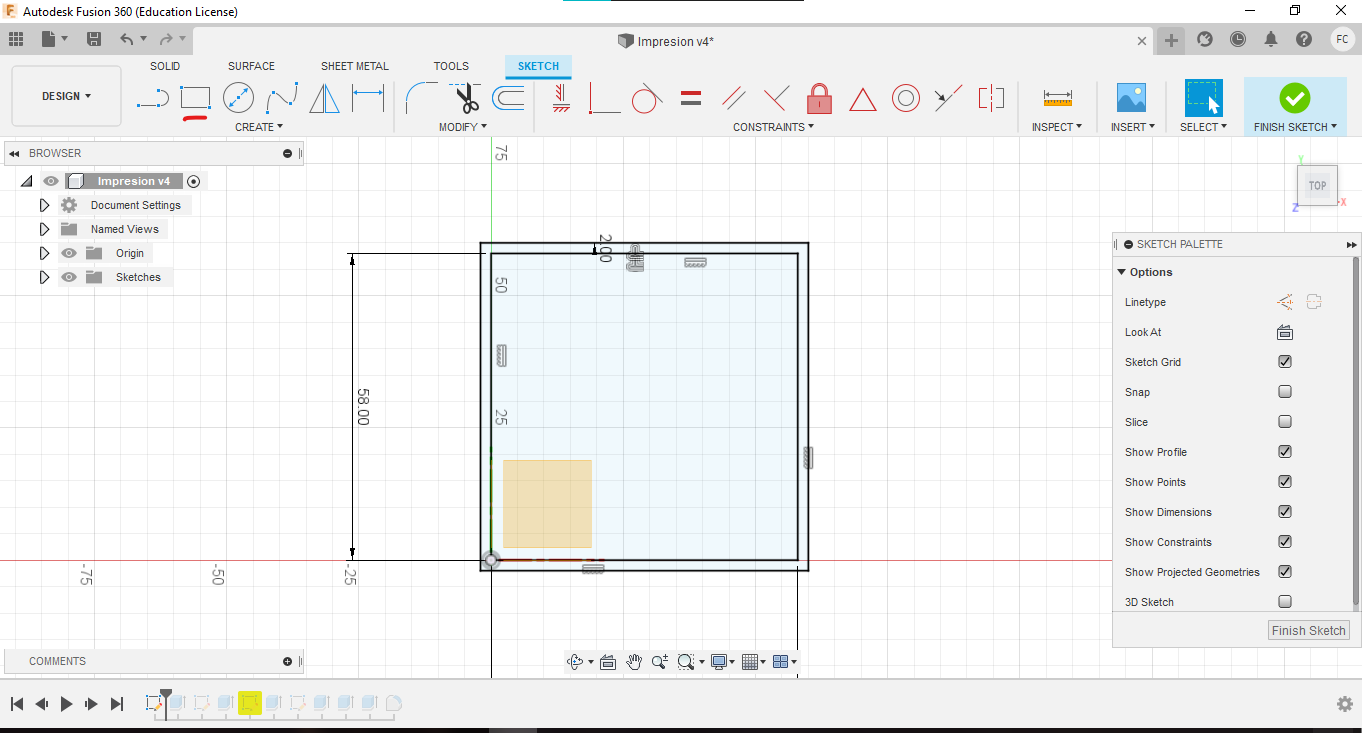
Task: Select the Trim scissors tool
Action: tap(466, 98)
